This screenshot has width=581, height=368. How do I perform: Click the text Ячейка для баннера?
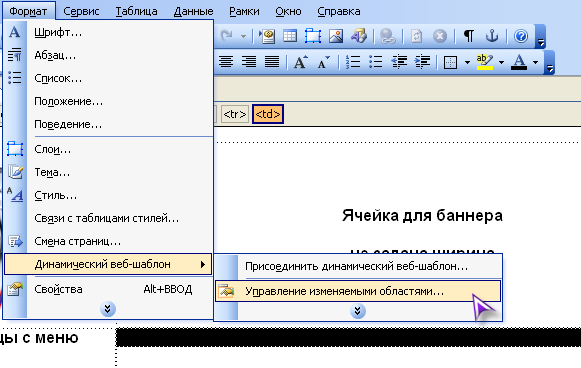point(422,215)
